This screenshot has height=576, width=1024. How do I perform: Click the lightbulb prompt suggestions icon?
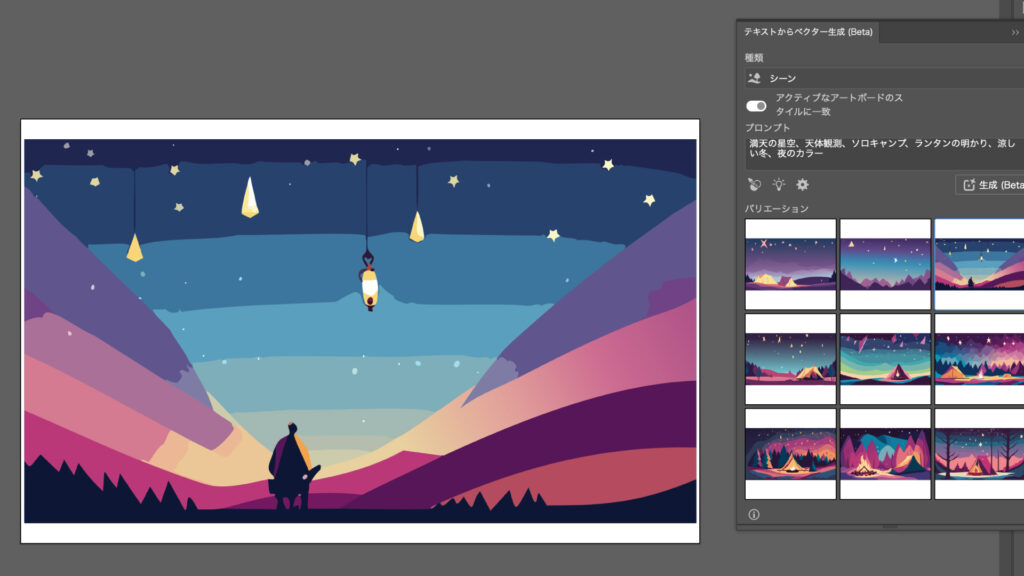[x=778, y=185]
